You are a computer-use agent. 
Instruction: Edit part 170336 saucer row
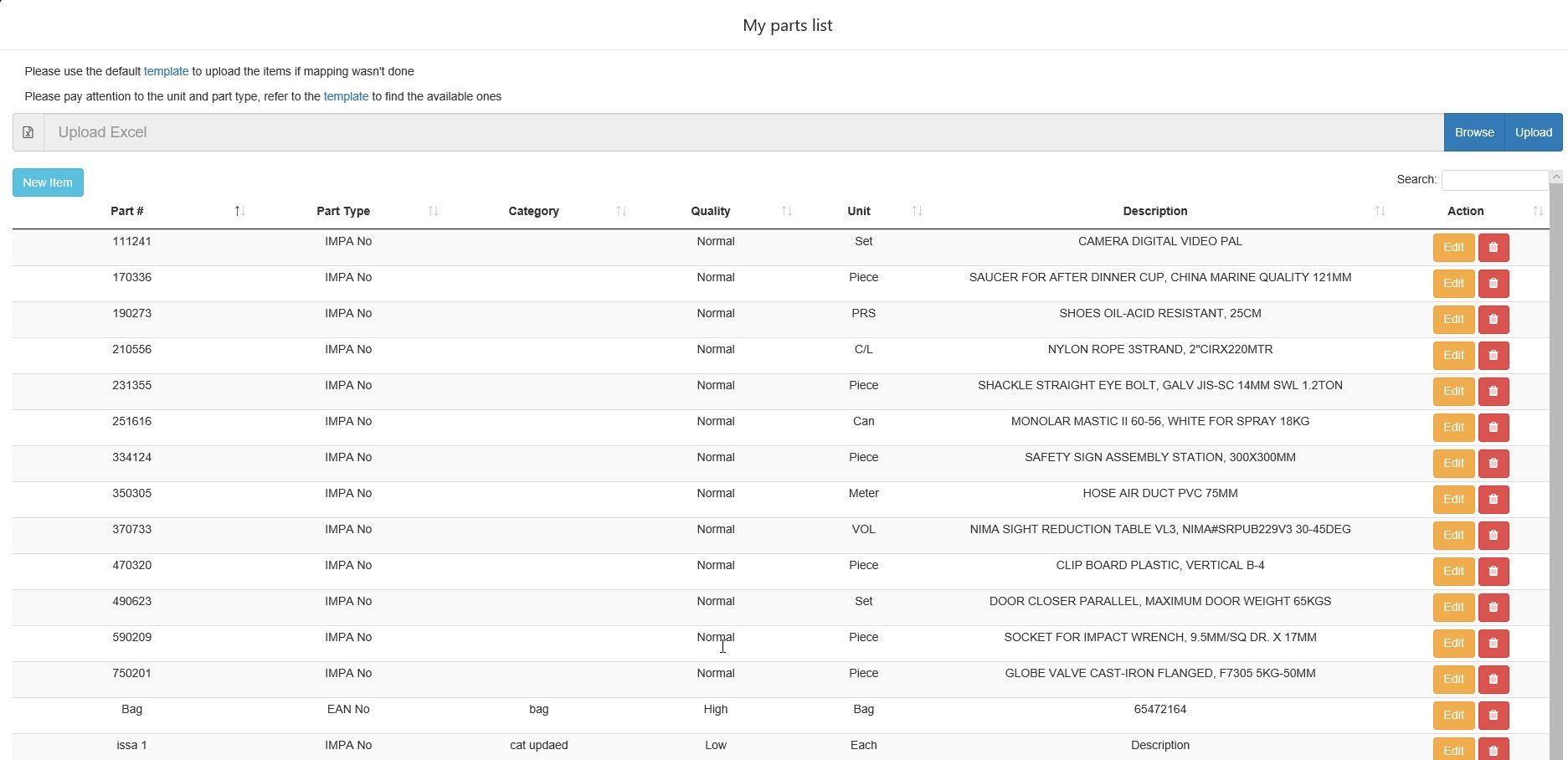(x=1453, y=284)
